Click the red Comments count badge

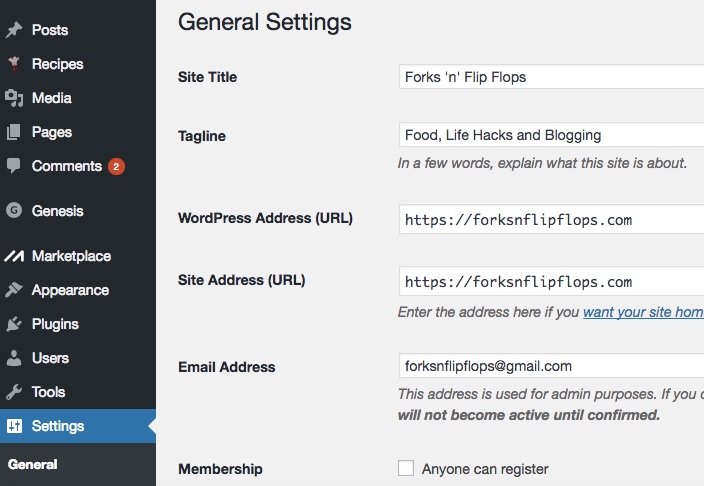[x=116, y=167]
